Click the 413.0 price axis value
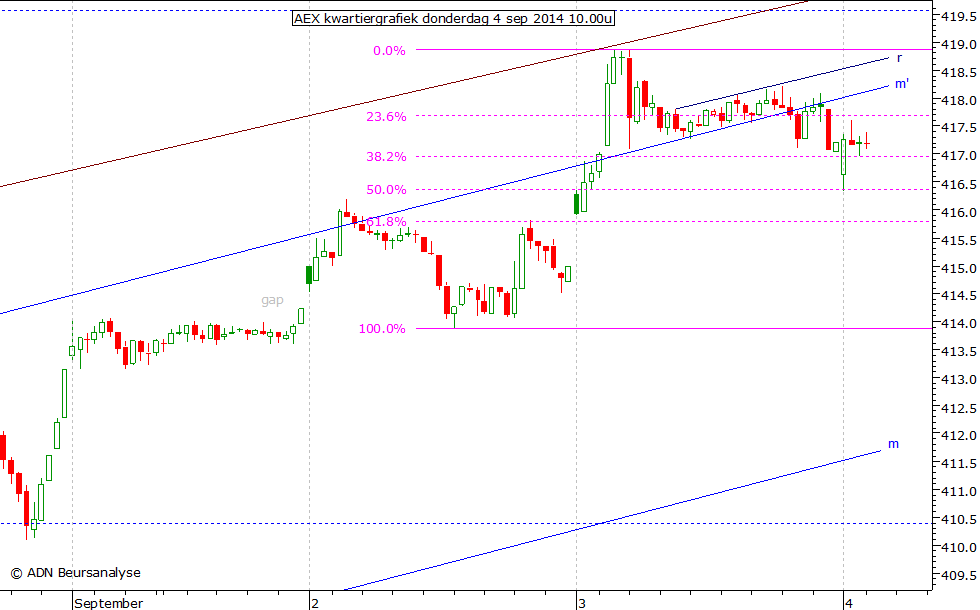The image size is (980, 610). pos(958,379)
